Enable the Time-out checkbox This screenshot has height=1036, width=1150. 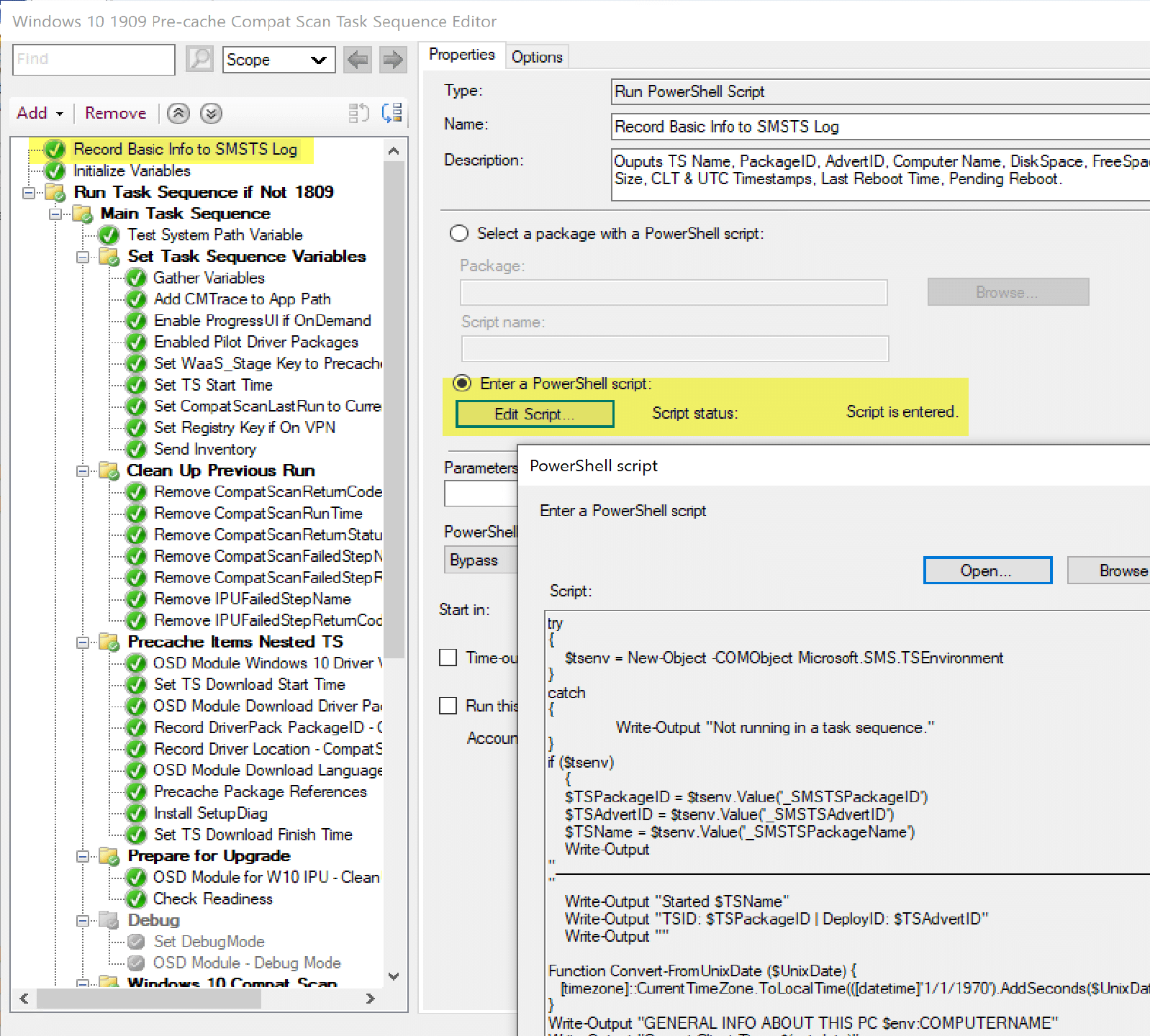point(448,658)
